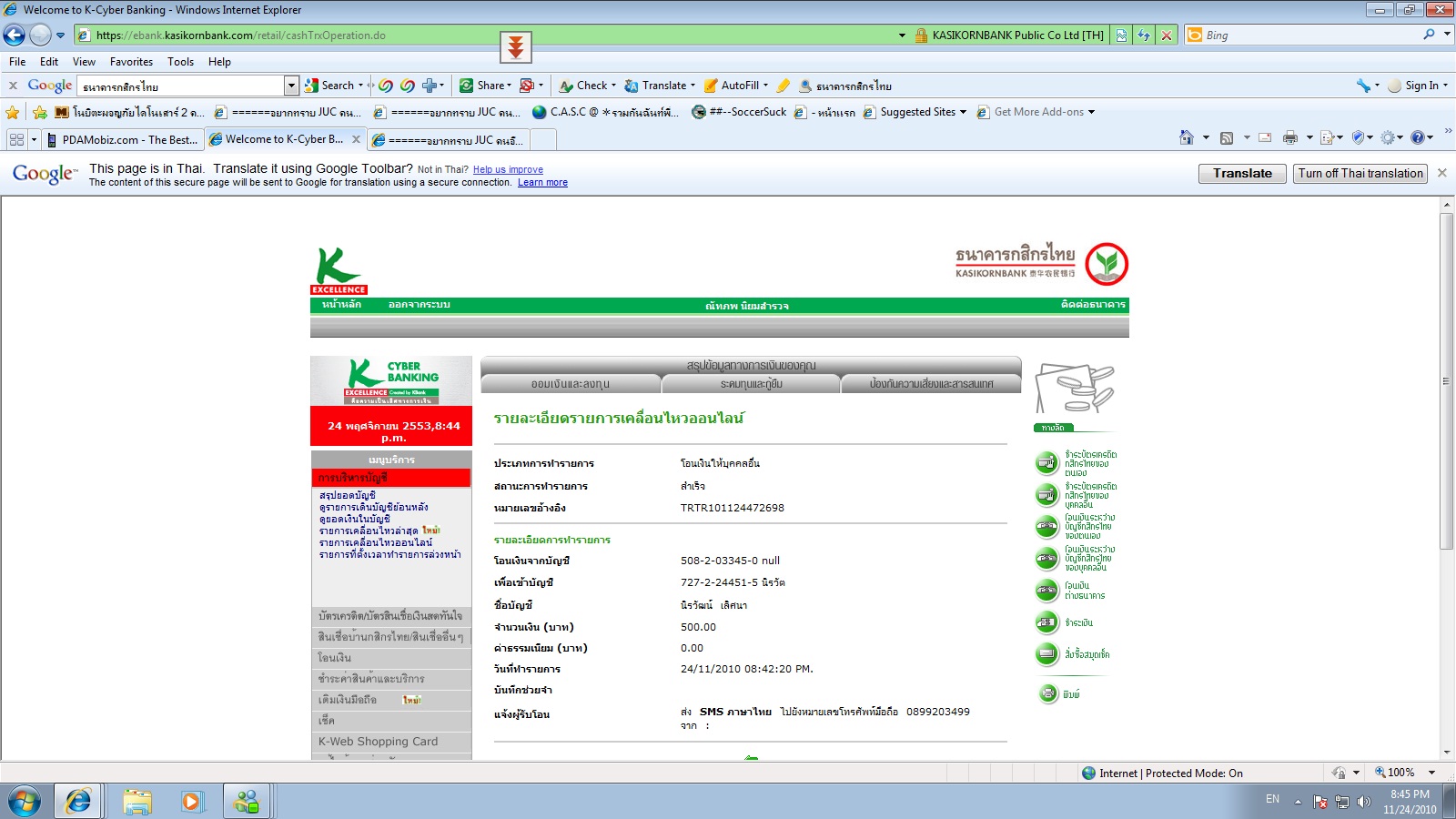Image resolution: width=1456 pixels, height=819 pixels.
Task: Open the Tools menu
Action: [x=180, y=62]
